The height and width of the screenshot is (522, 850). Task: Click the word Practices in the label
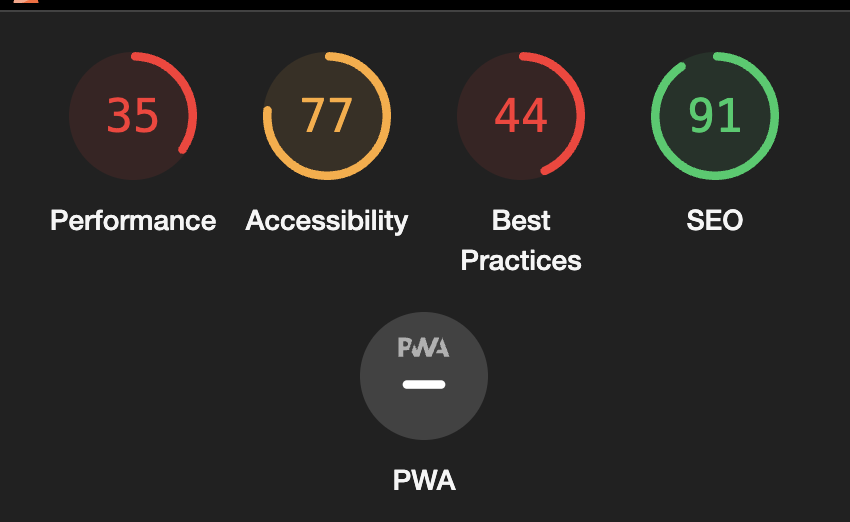[521, 261]
